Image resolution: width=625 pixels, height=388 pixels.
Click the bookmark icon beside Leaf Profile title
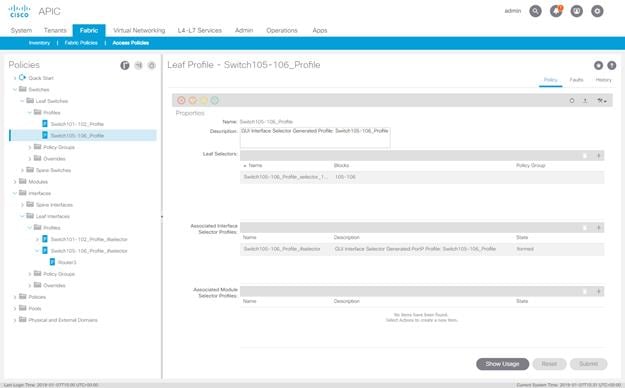point(598,65)
